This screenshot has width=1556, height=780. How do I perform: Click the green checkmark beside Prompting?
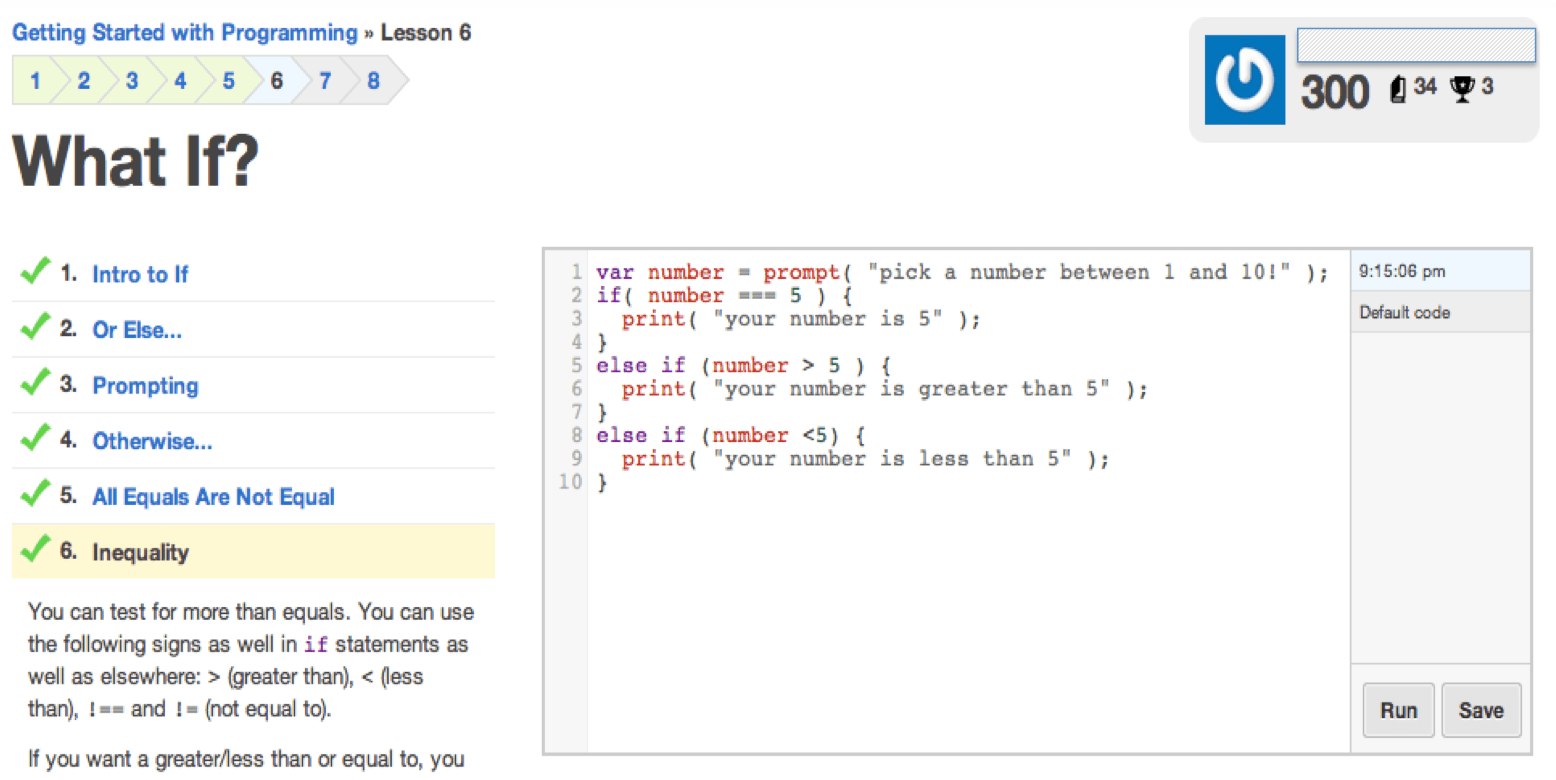pyautogui.click(x=36, y=384)
